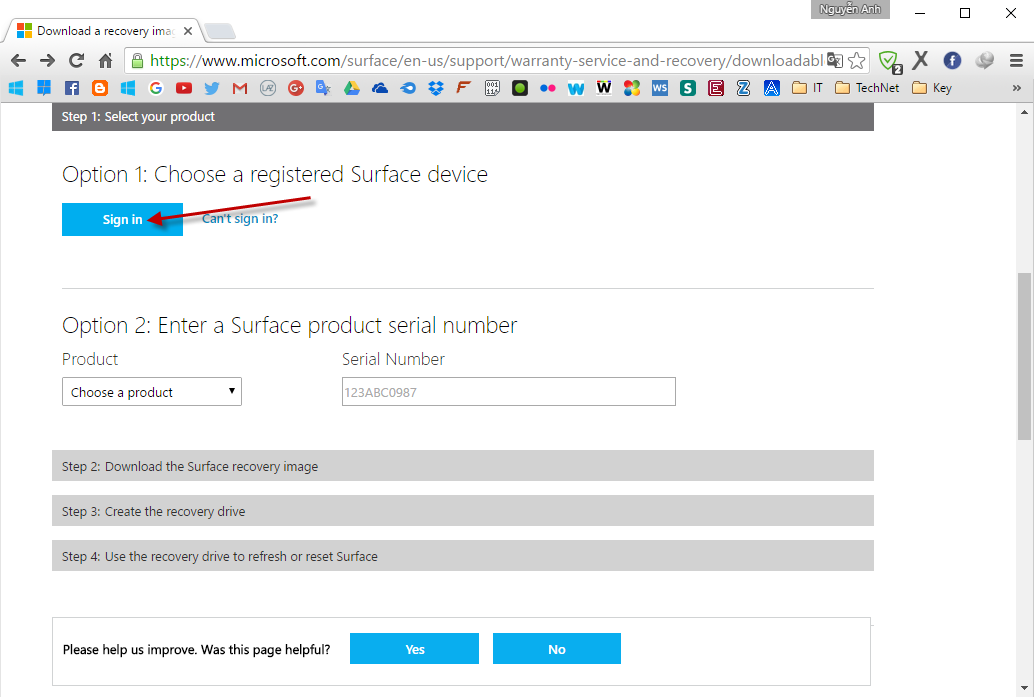Image resolution: width=1034 pixels, height=697 pixels.
Task: Show more bookmarks with the chevron
Action: (x=1016, y=88)
